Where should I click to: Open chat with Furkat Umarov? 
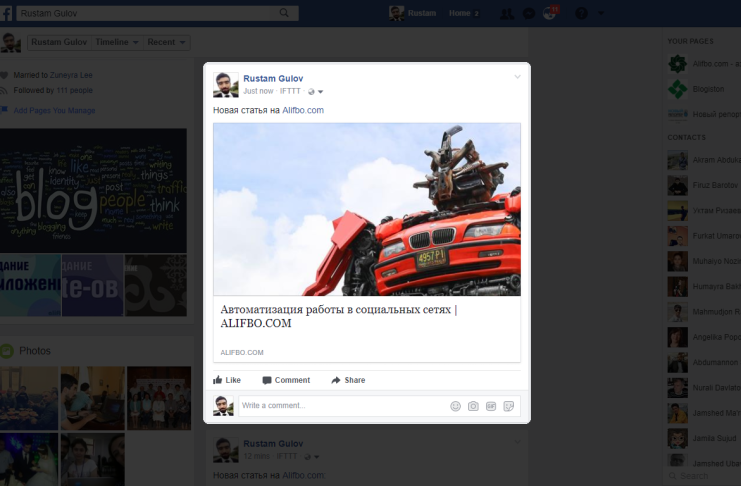(x=704, y=236)
